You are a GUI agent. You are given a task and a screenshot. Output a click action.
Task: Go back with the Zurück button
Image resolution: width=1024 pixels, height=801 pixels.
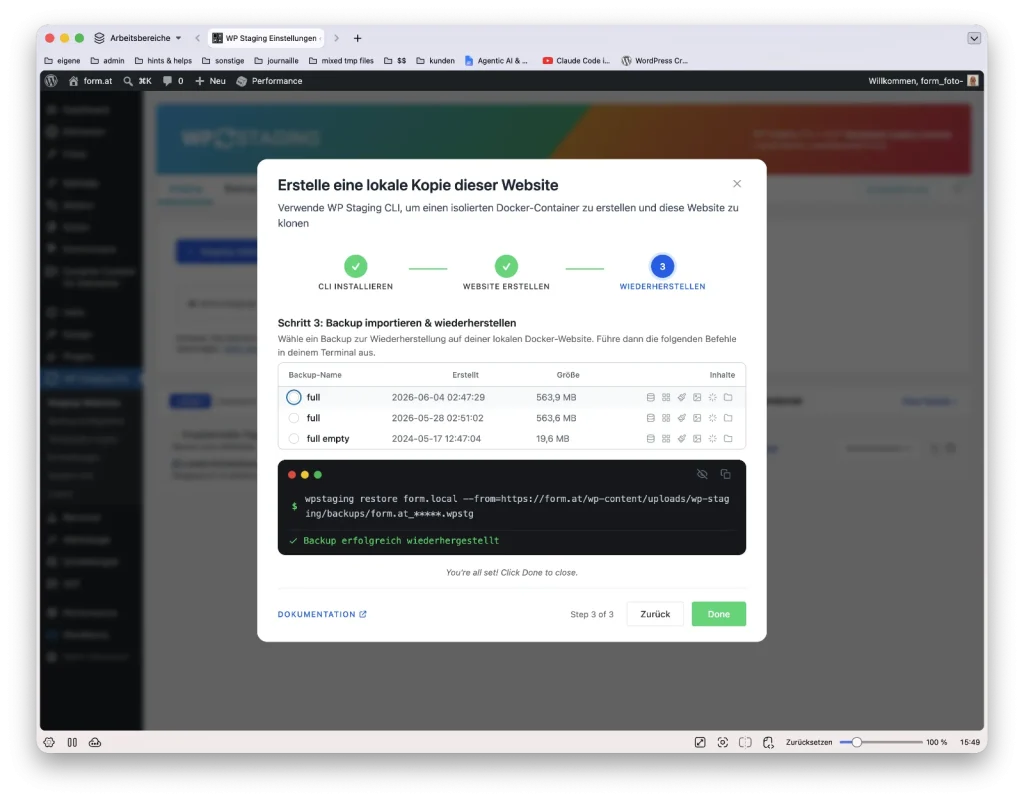pos(655,614)
